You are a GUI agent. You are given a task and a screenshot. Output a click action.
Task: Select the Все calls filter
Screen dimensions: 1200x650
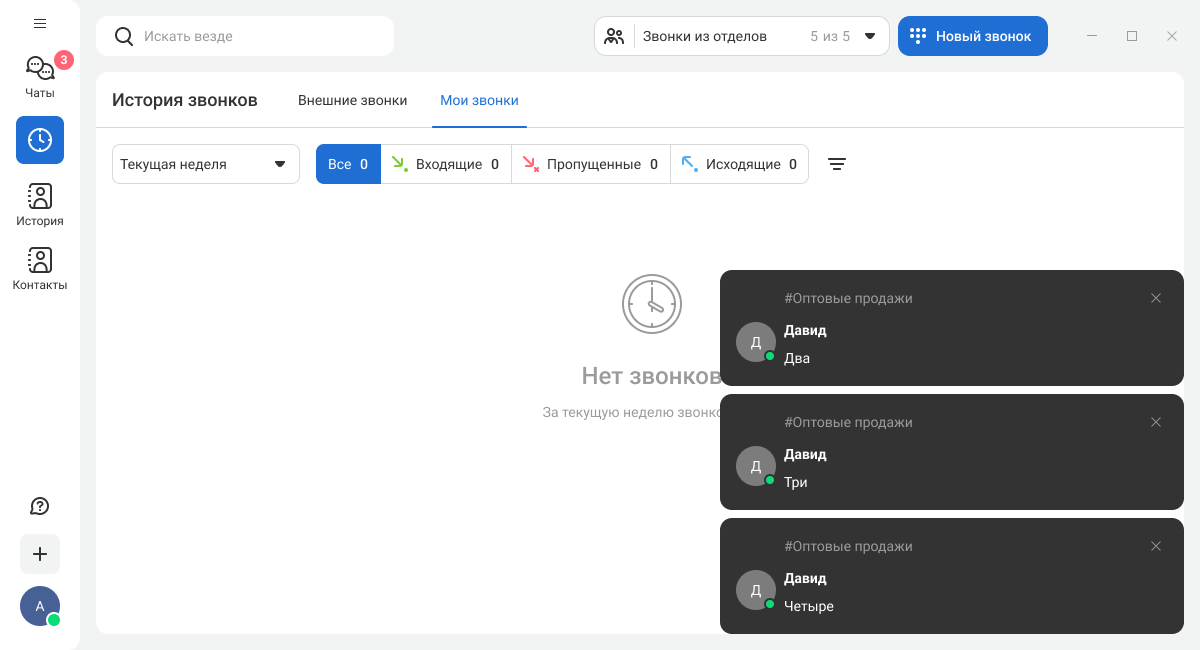coord(348,164)
